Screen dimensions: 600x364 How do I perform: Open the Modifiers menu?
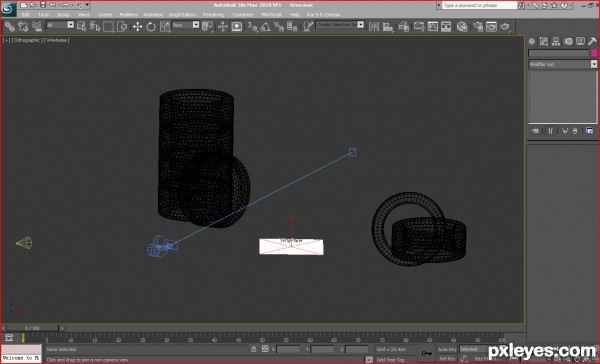tap(128, 15)
